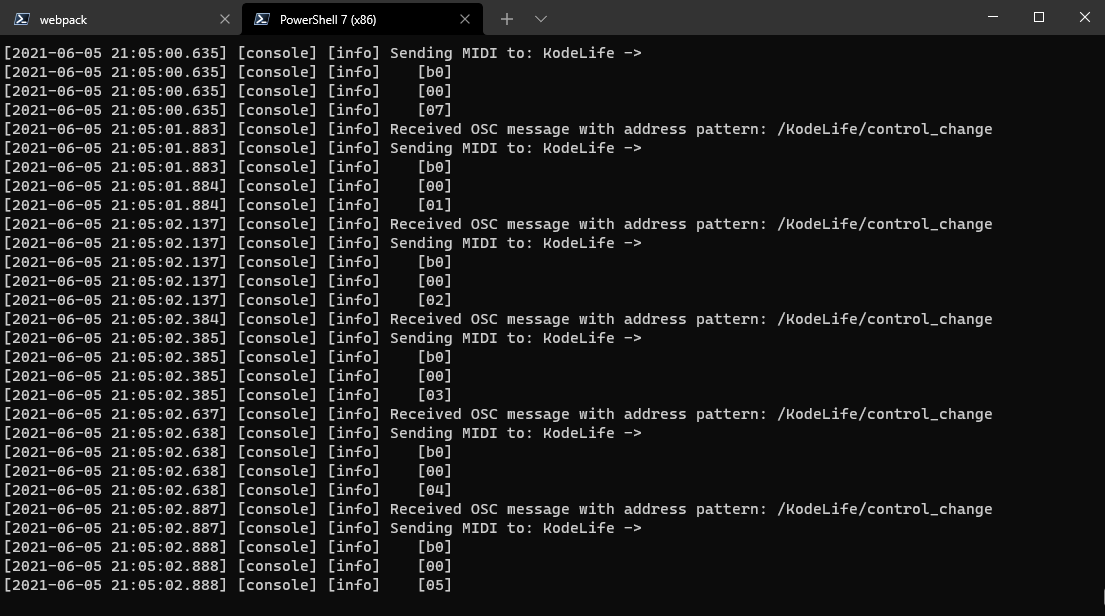Click the [00] line at 21:05:02.888
Viewport: 1105px width, 616px height.
tap(228, 566)
